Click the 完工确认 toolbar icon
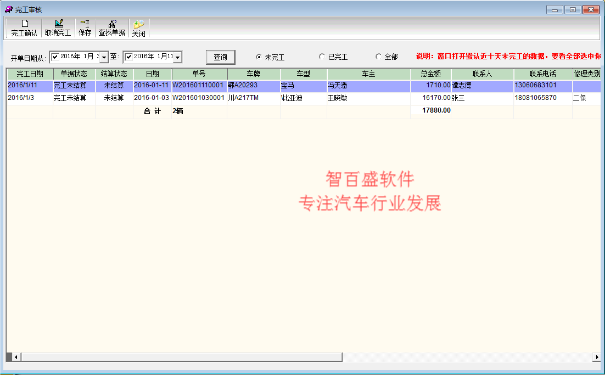This screenshot has width=606, height=376. [x=24, y=28]
